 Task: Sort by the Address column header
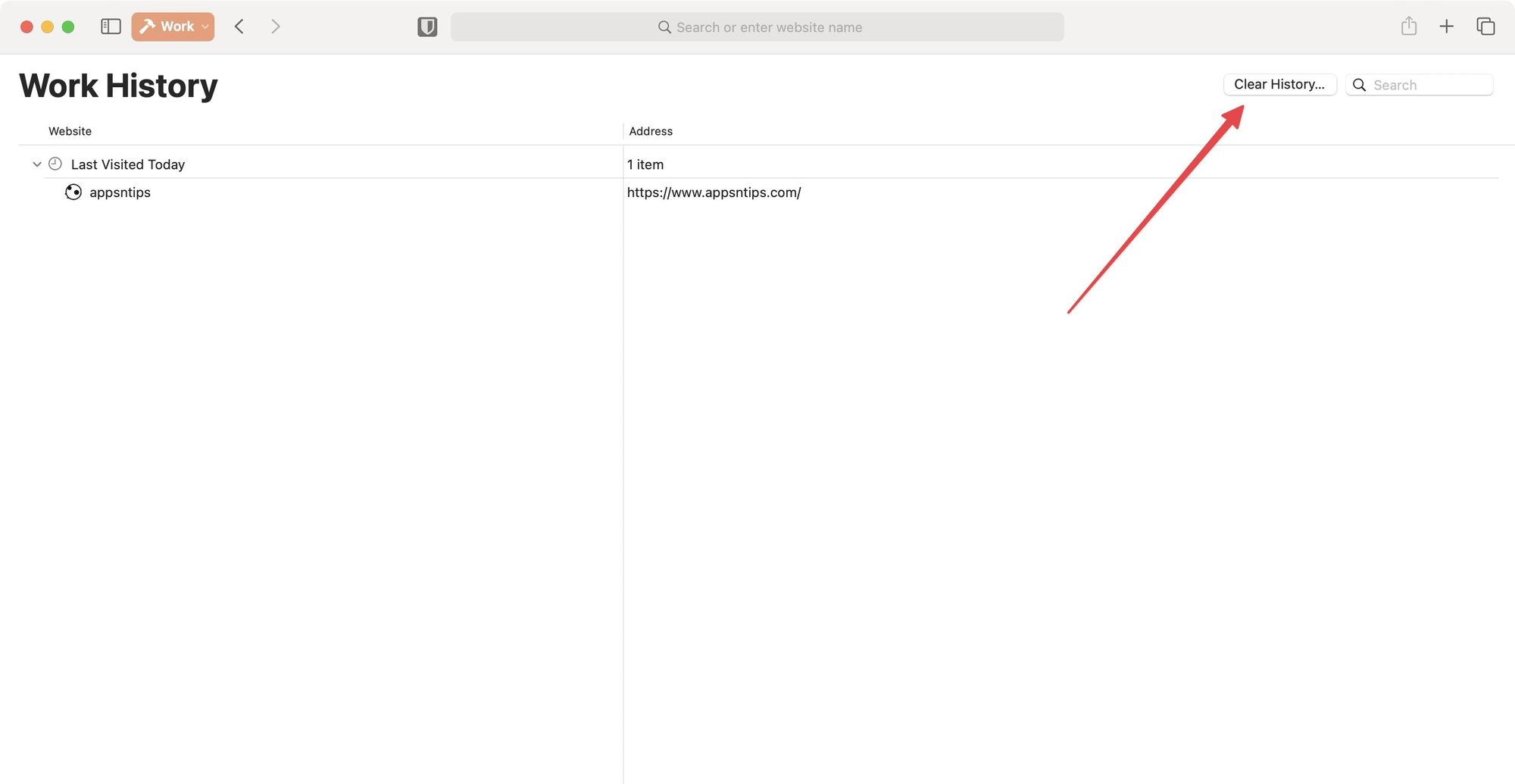tap(651, 131)
